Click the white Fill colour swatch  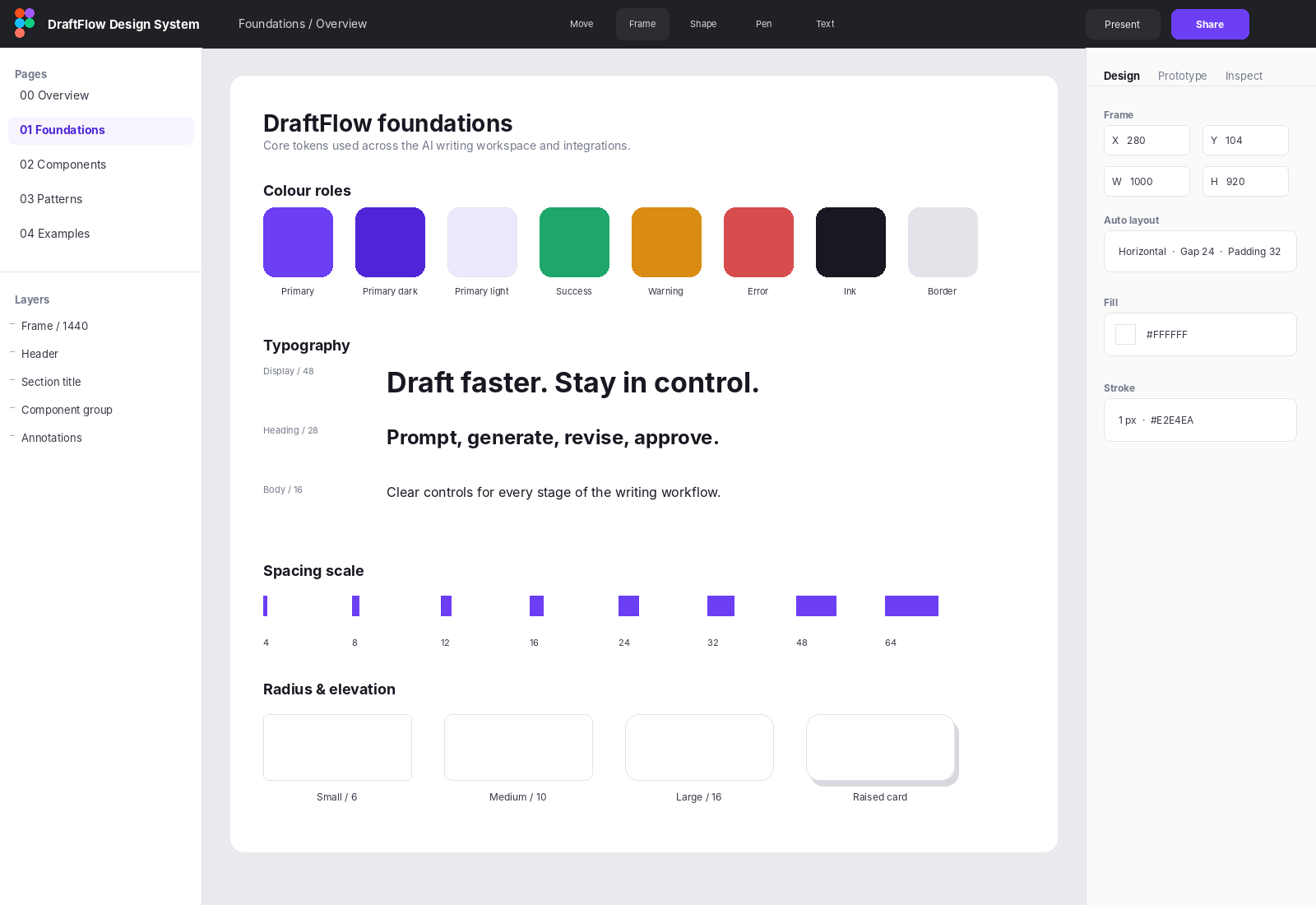pyautogui.click(x=1125, y=334)
